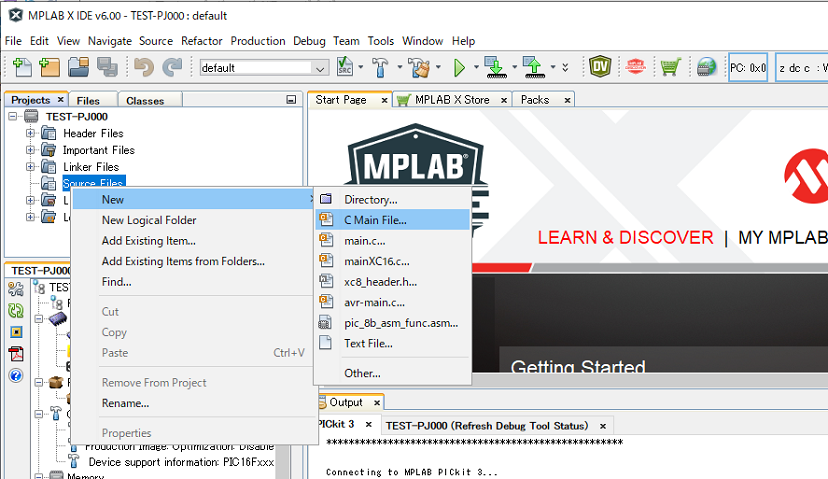Switch to the Packs tab
This screenshot has width=828, height=479.
(534, 100)
